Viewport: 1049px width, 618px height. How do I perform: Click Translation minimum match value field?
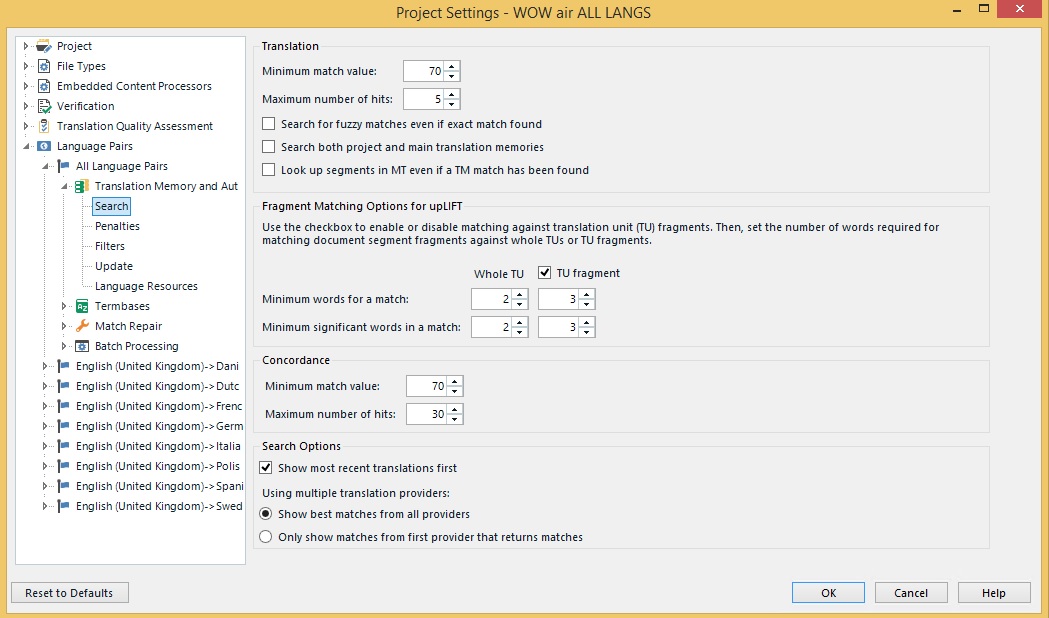[x=424, y=71]
